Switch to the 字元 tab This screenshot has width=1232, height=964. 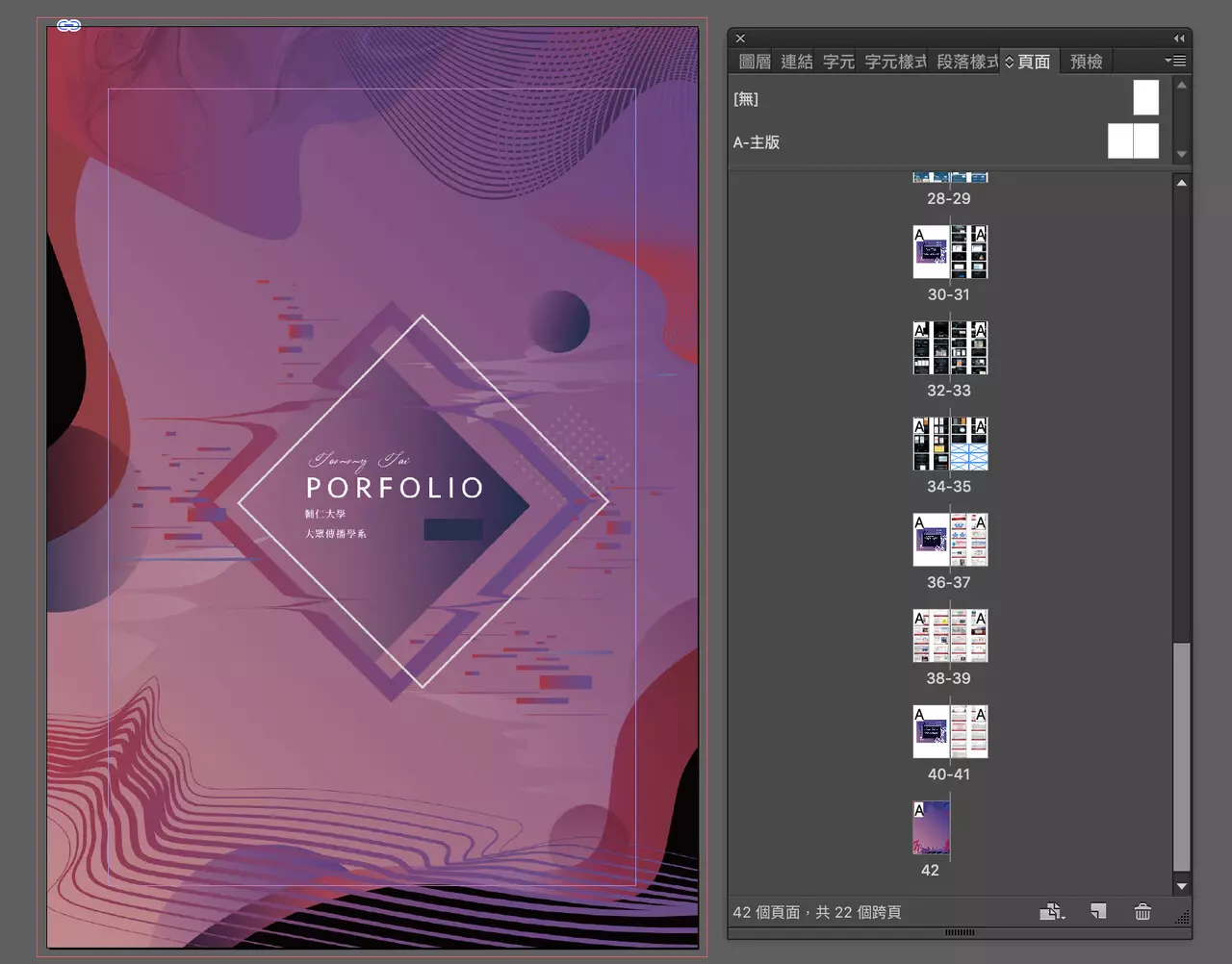coord(838,62)
